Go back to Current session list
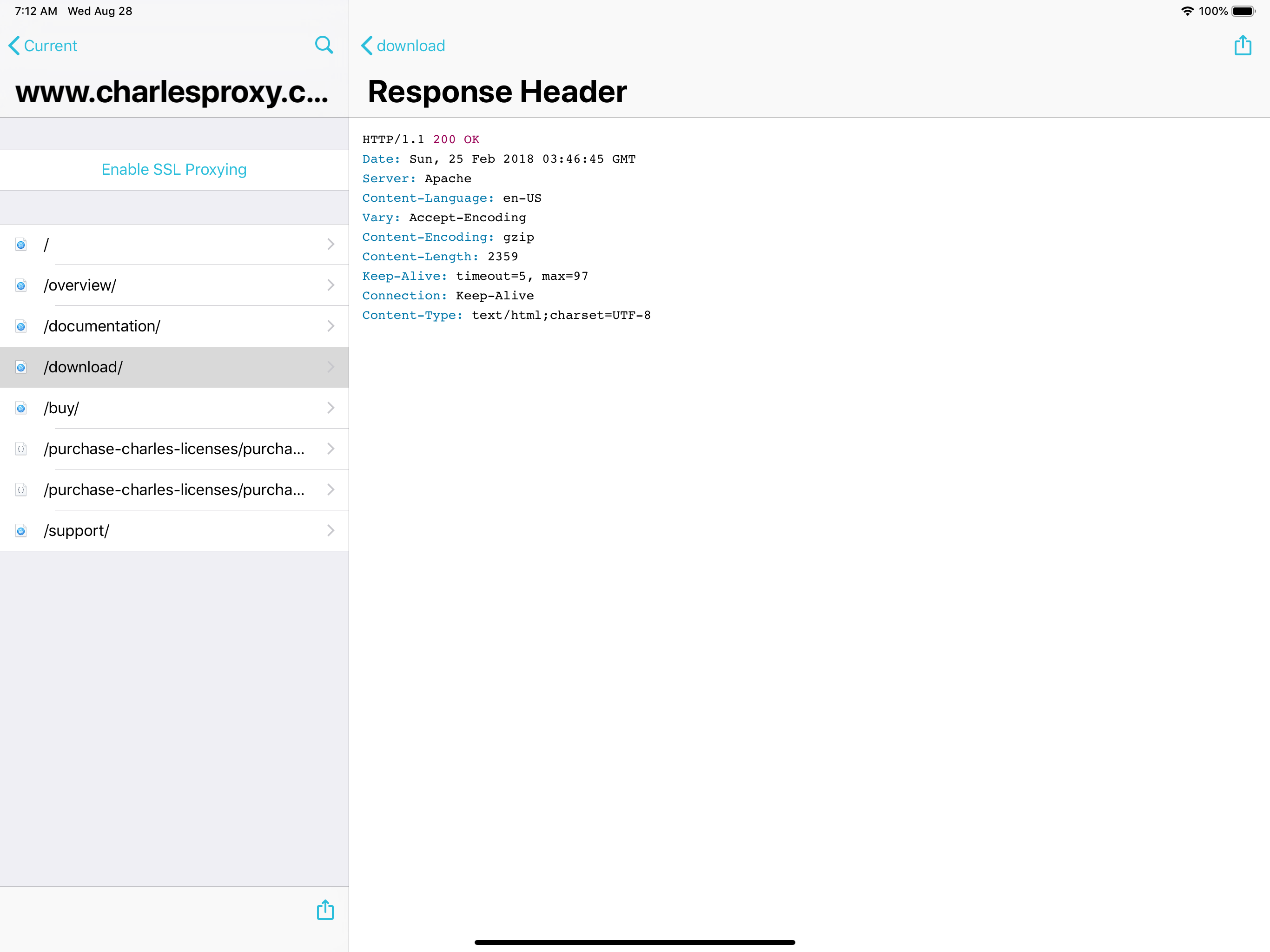Viewport: 1270px width, 952px height. click(43, 46)
